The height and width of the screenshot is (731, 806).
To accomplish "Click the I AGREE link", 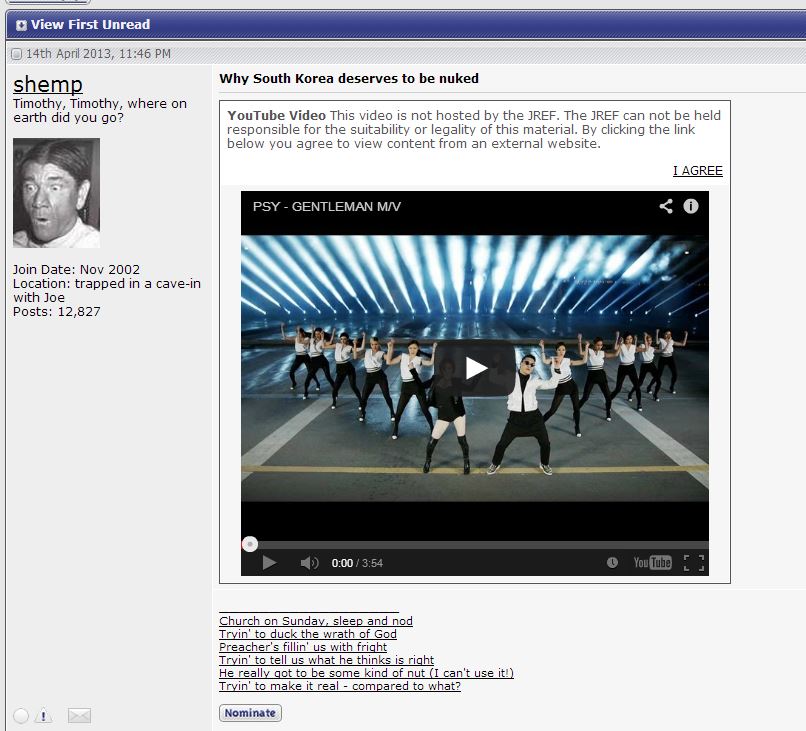I will [x=697, y=171].
